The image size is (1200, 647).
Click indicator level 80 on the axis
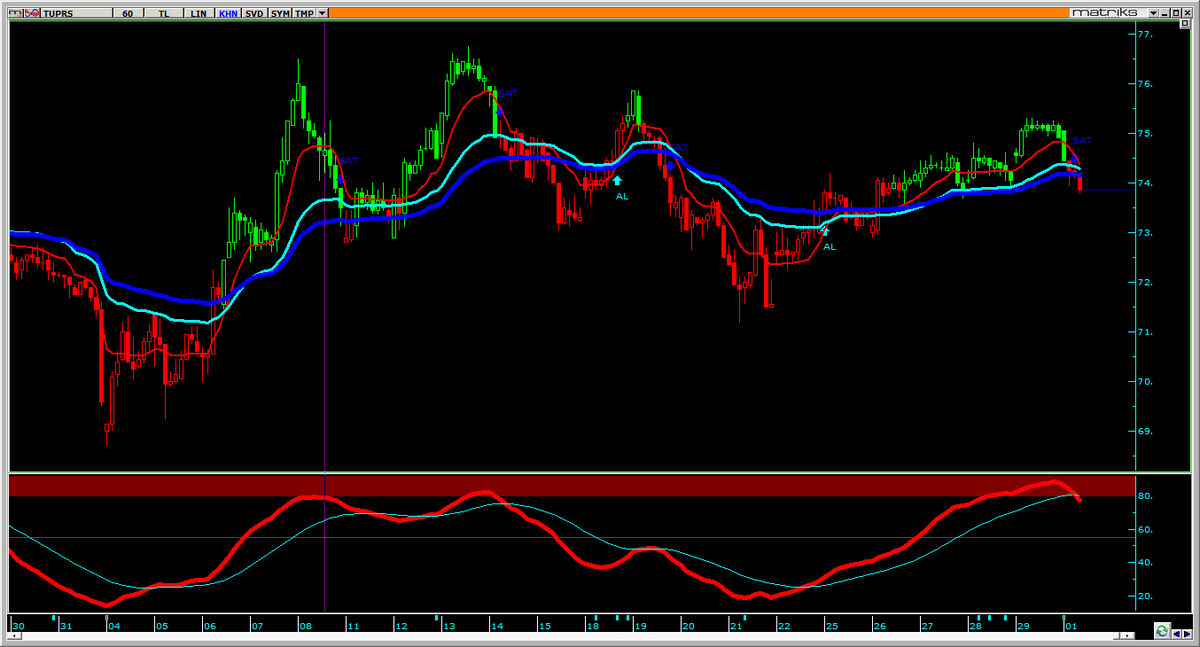click(x=1146, y=497)
